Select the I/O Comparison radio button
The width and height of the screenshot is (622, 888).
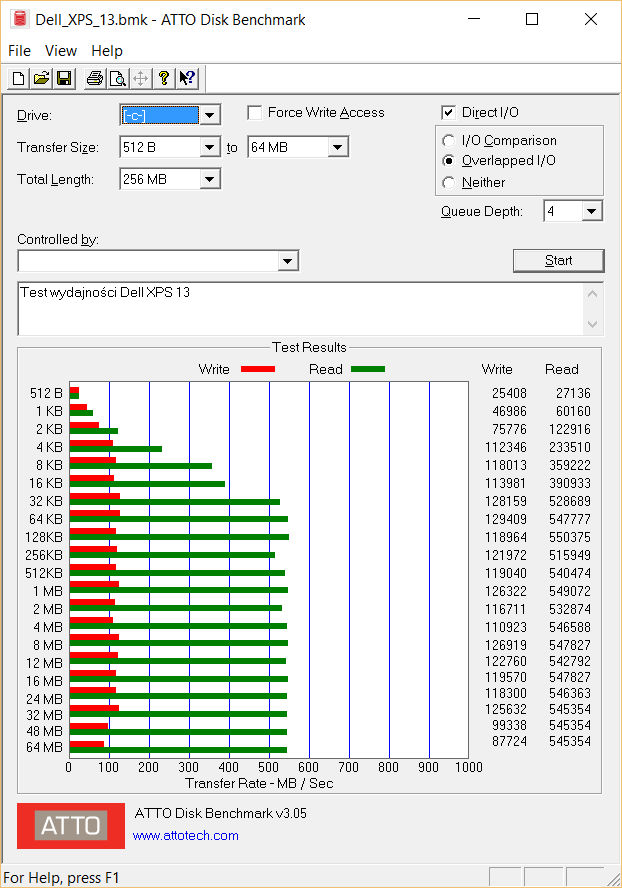click(449, 140)
